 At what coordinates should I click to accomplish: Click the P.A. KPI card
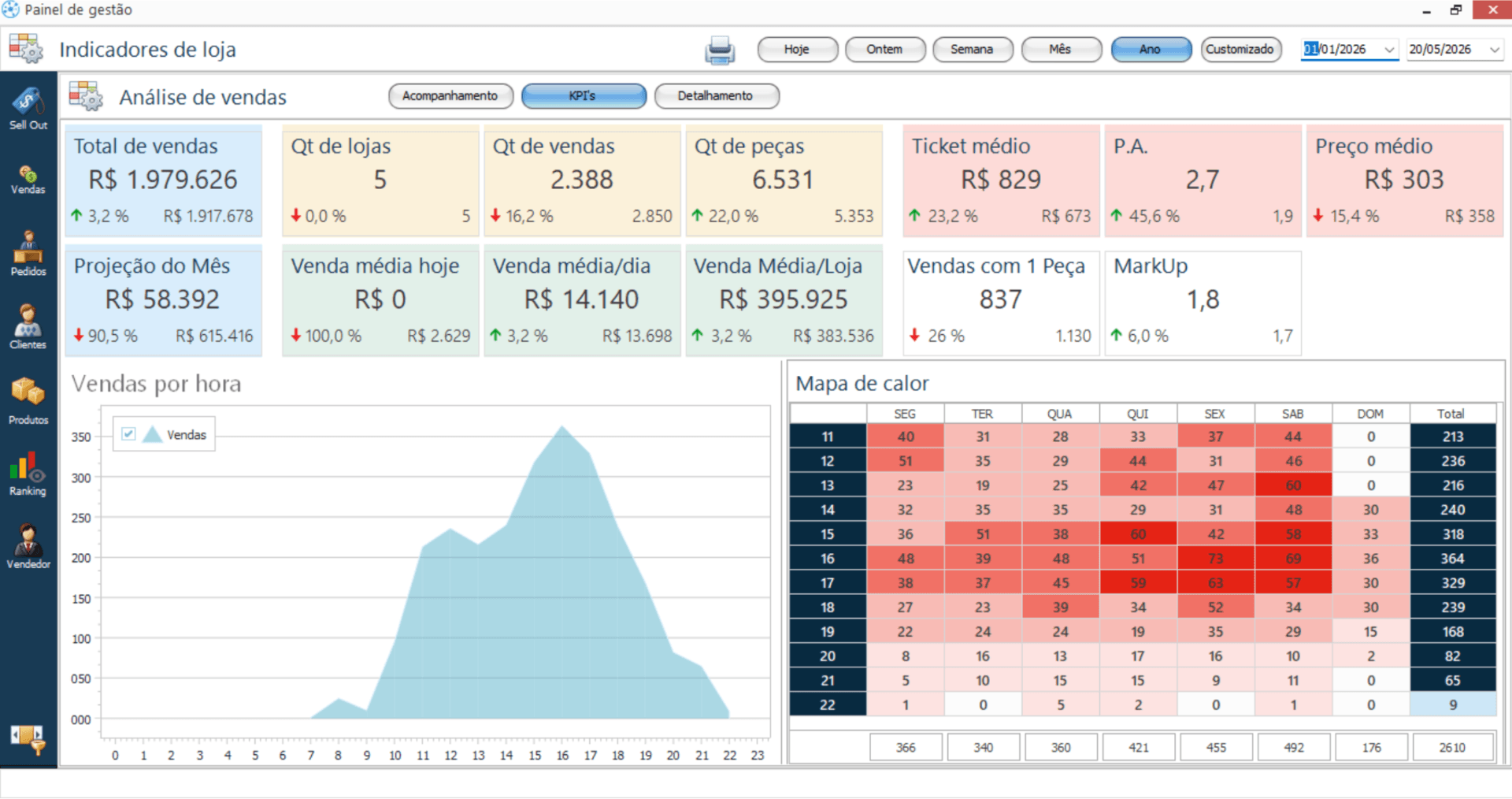coord(1203,180)
